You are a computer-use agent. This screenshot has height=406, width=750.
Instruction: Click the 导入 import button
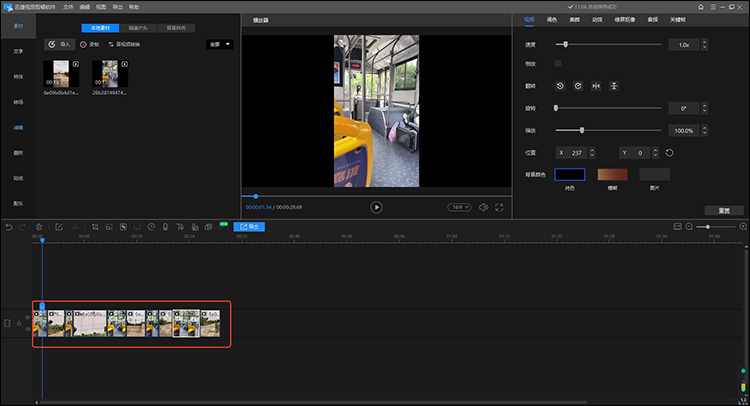pos(60,44)
